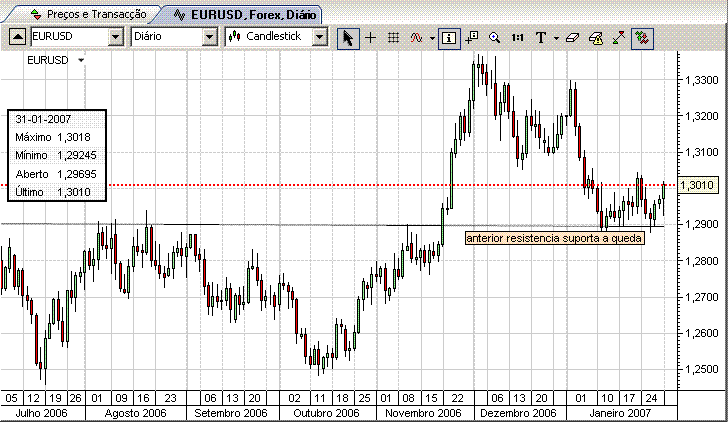
Task: Click the Janeiro 2007 month label
Action: point(620,413)
